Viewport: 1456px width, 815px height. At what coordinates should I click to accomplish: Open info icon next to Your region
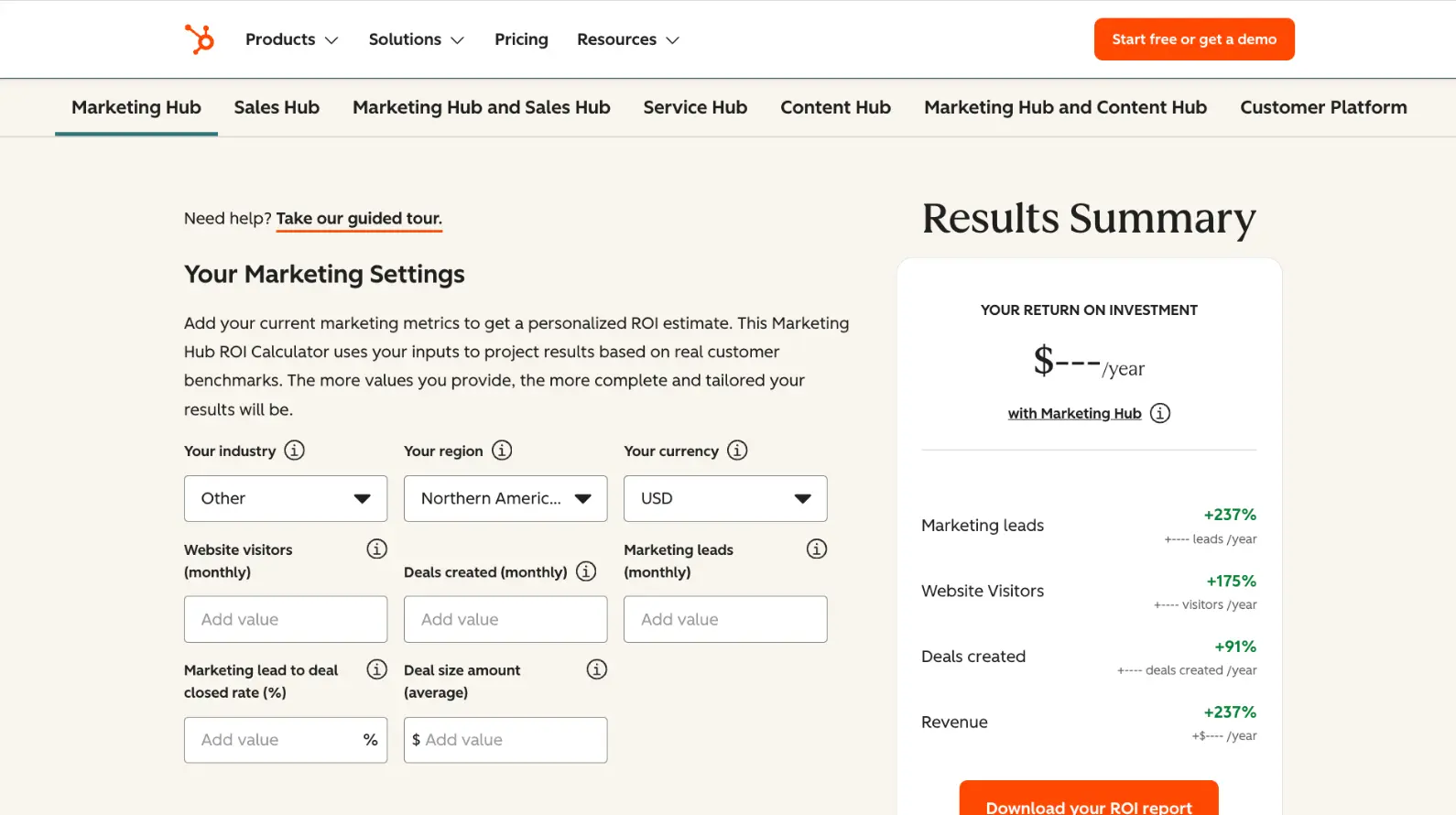502,451
